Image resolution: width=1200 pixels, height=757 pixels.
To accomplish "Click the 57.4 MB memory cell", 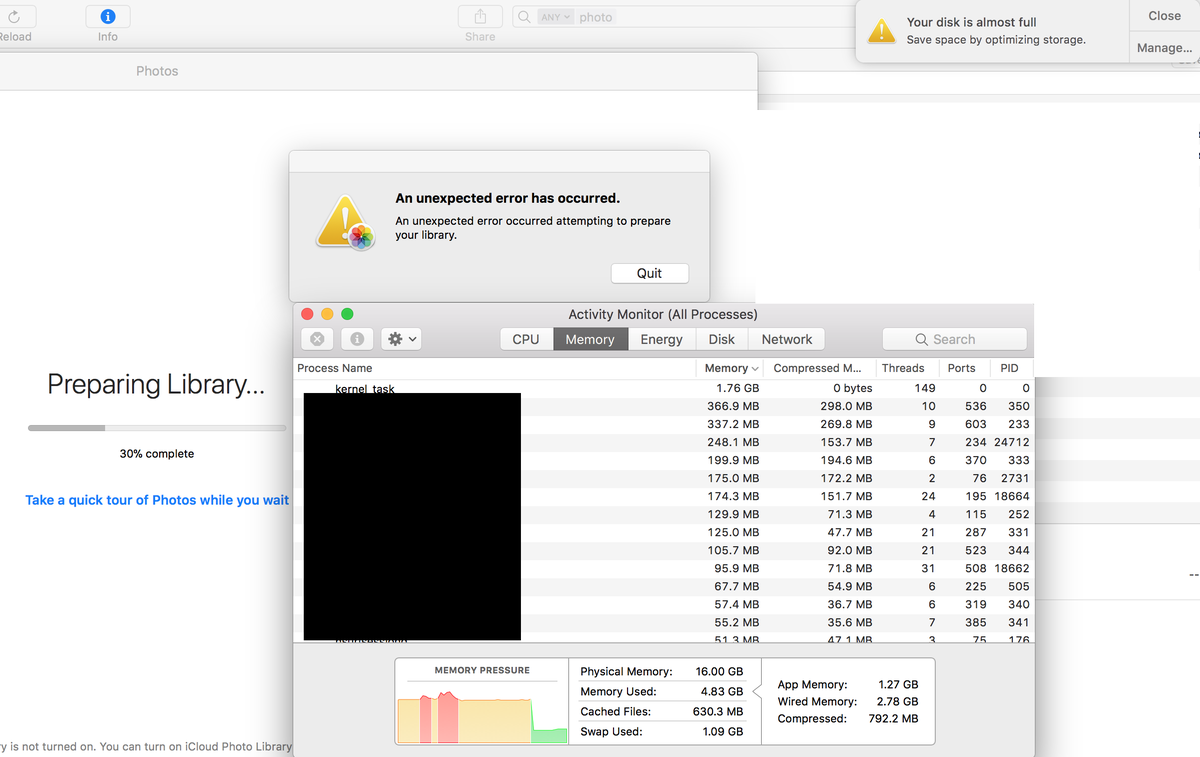I will pyautogui.click(x=736, y=604).
